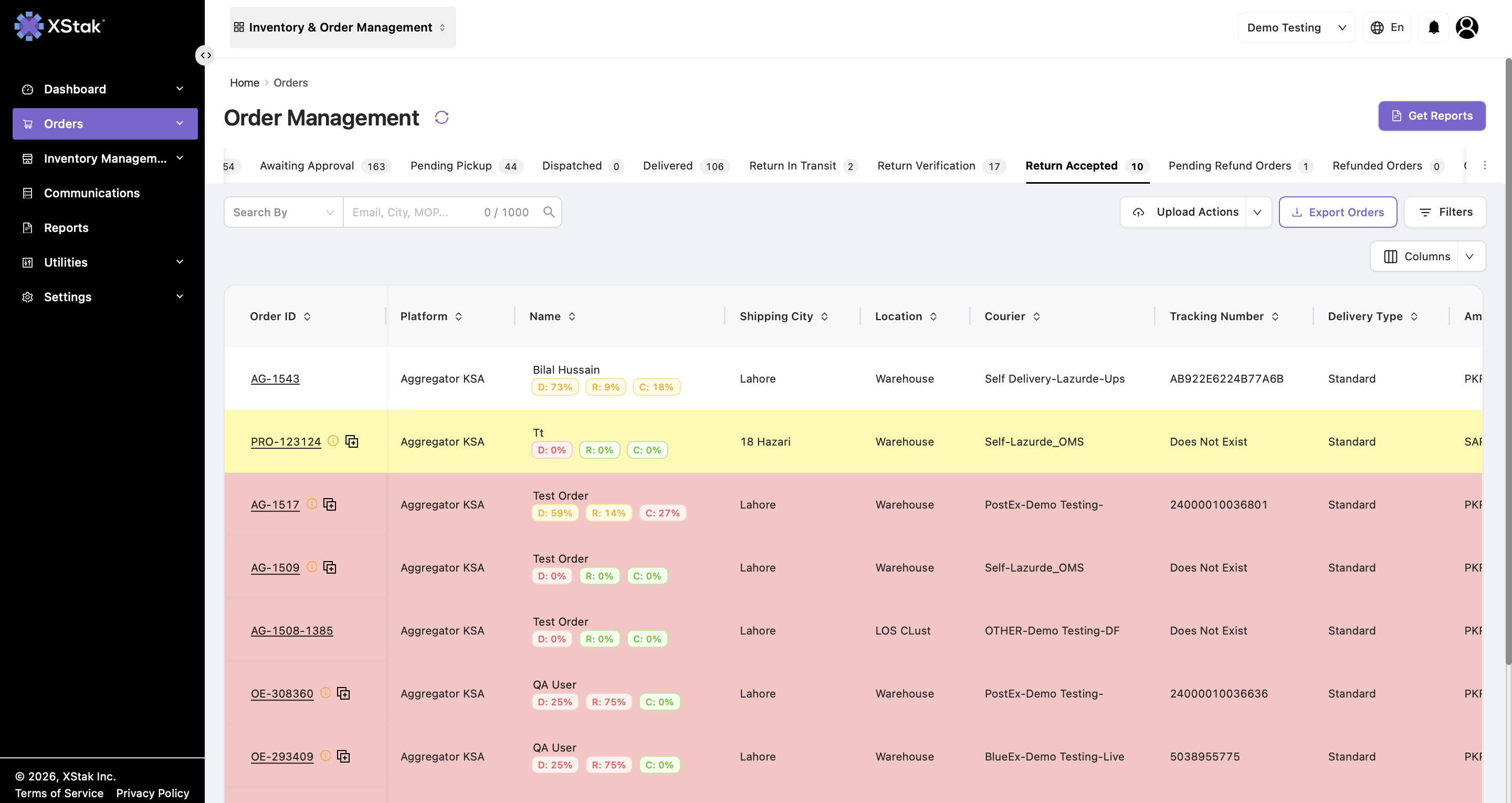Collapse the sidebar with the arrows toggle
1512x803 pixels.
[x=205, y=55]
